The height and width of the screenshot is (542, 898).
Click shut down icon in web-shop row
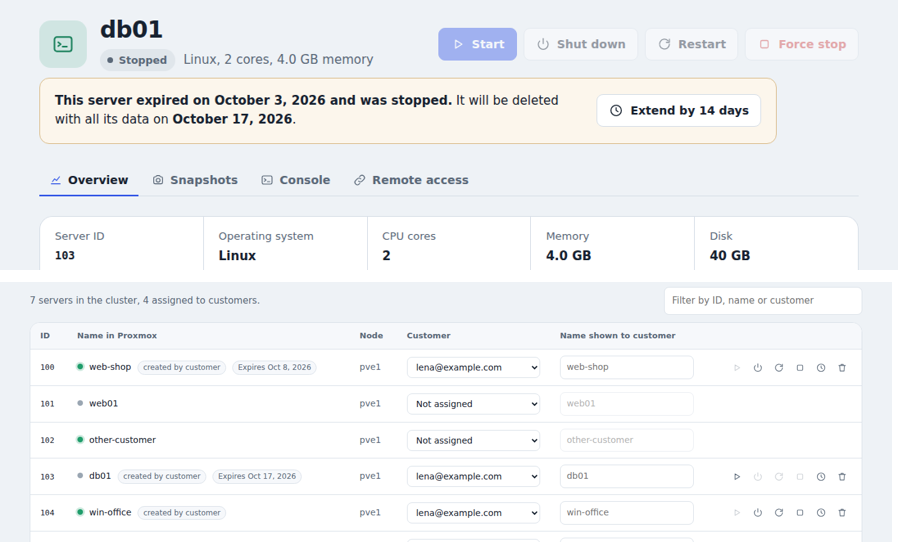coord(758,368)
